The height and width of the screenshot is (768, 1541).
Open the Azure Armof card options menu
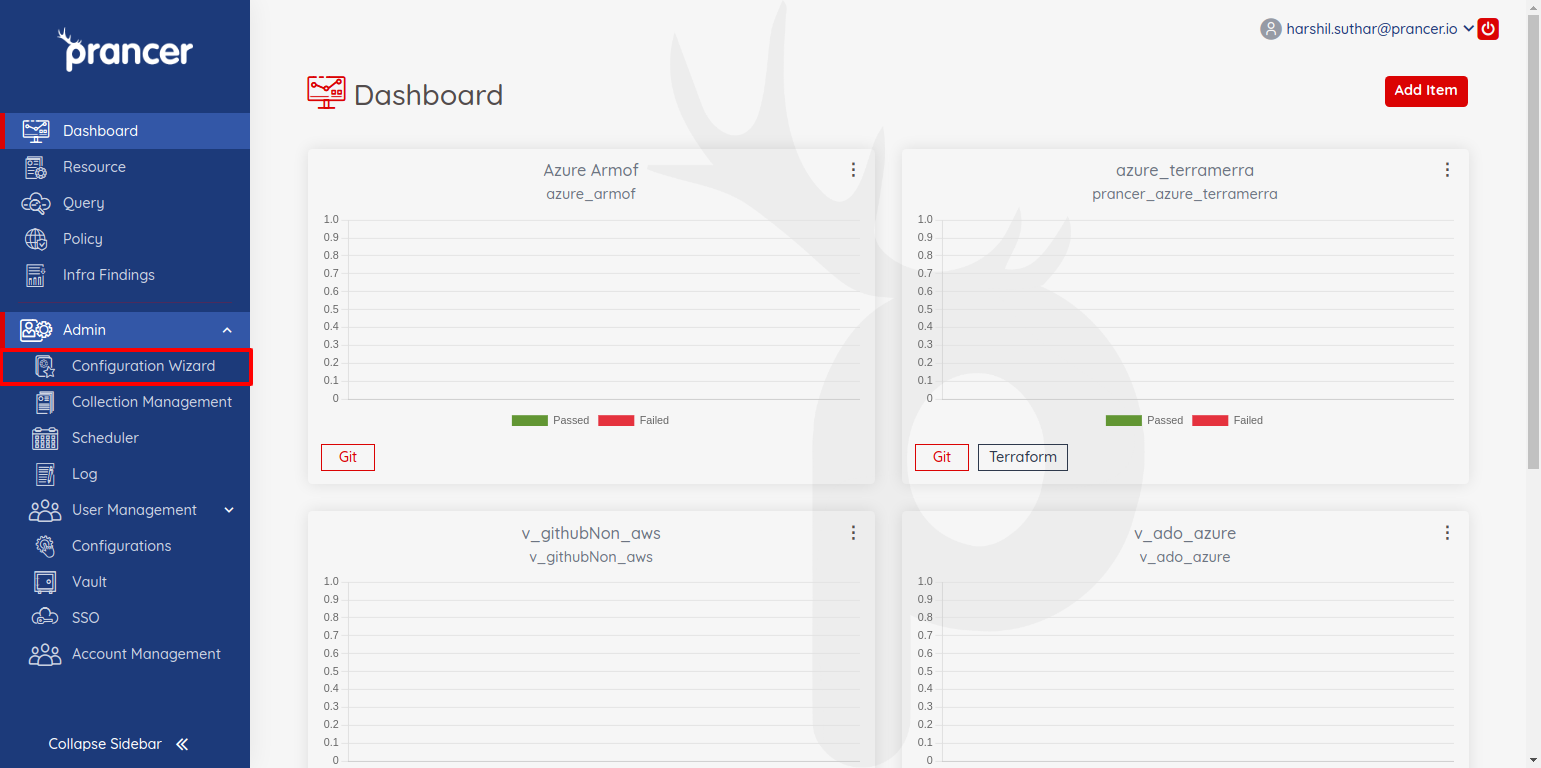click(853, 170)
